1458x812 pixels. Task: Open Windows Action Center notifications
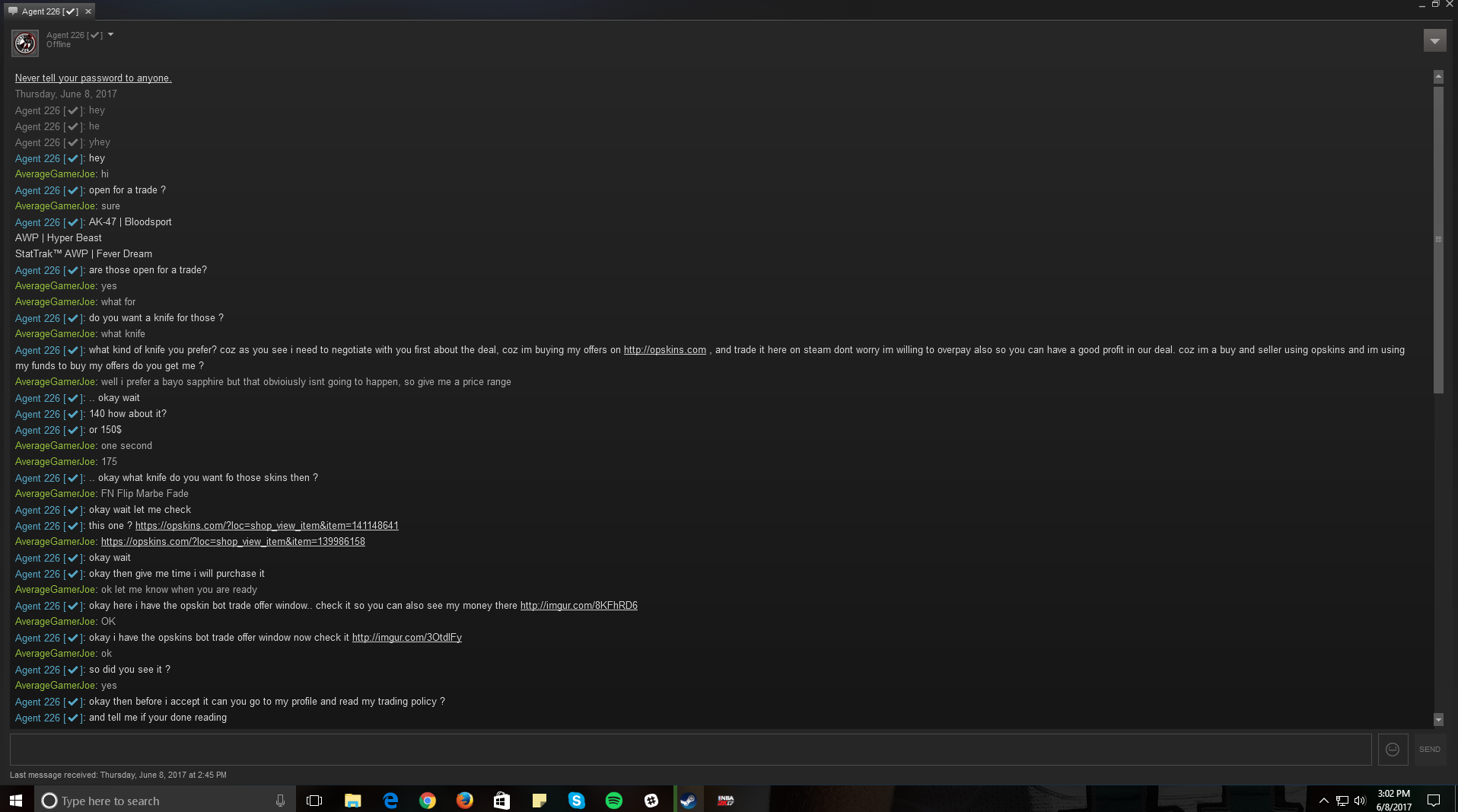1434,800
